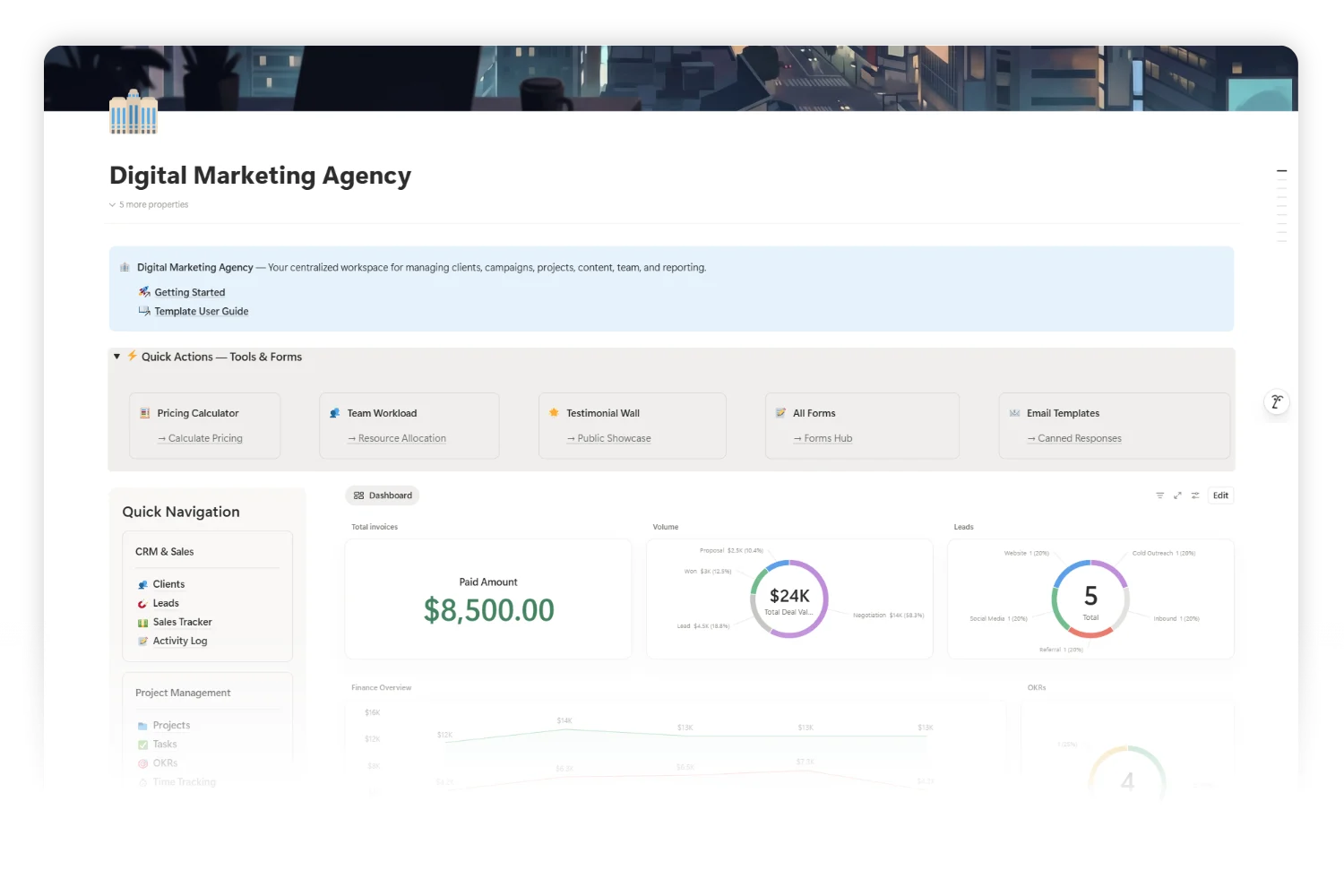
Task: Click the Negotiation $14K chart label
Action: pyautogui.click(x=888, y=616)
